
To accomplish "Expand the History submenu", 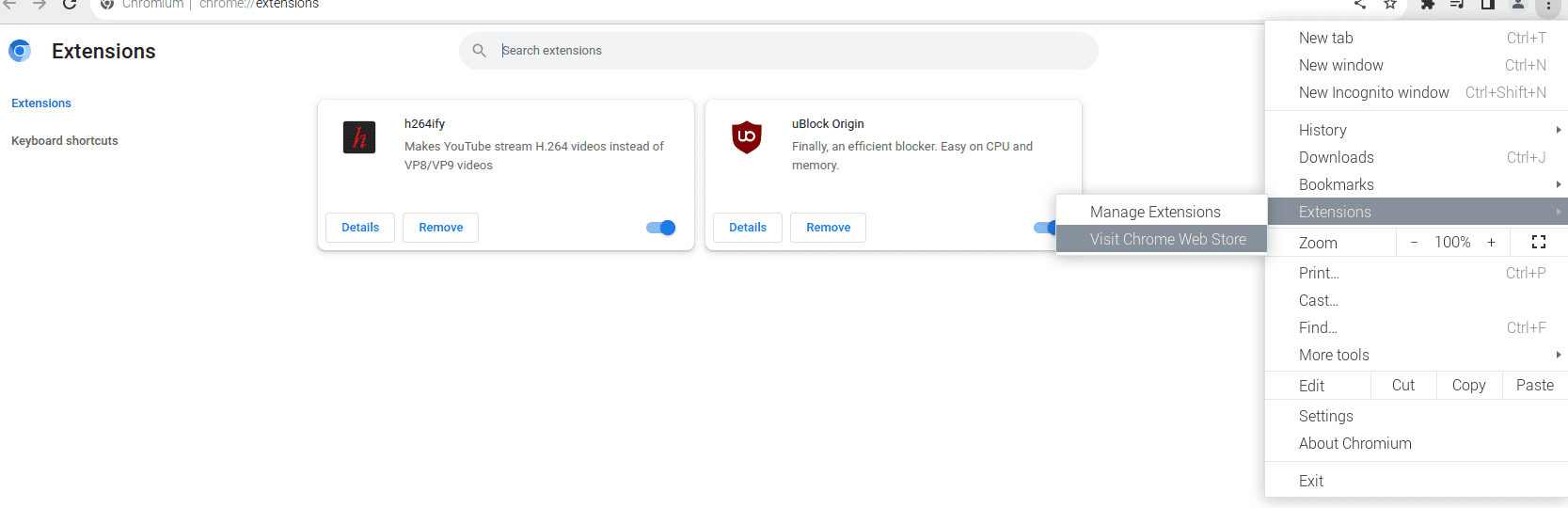I will (x=1418, y=130).
